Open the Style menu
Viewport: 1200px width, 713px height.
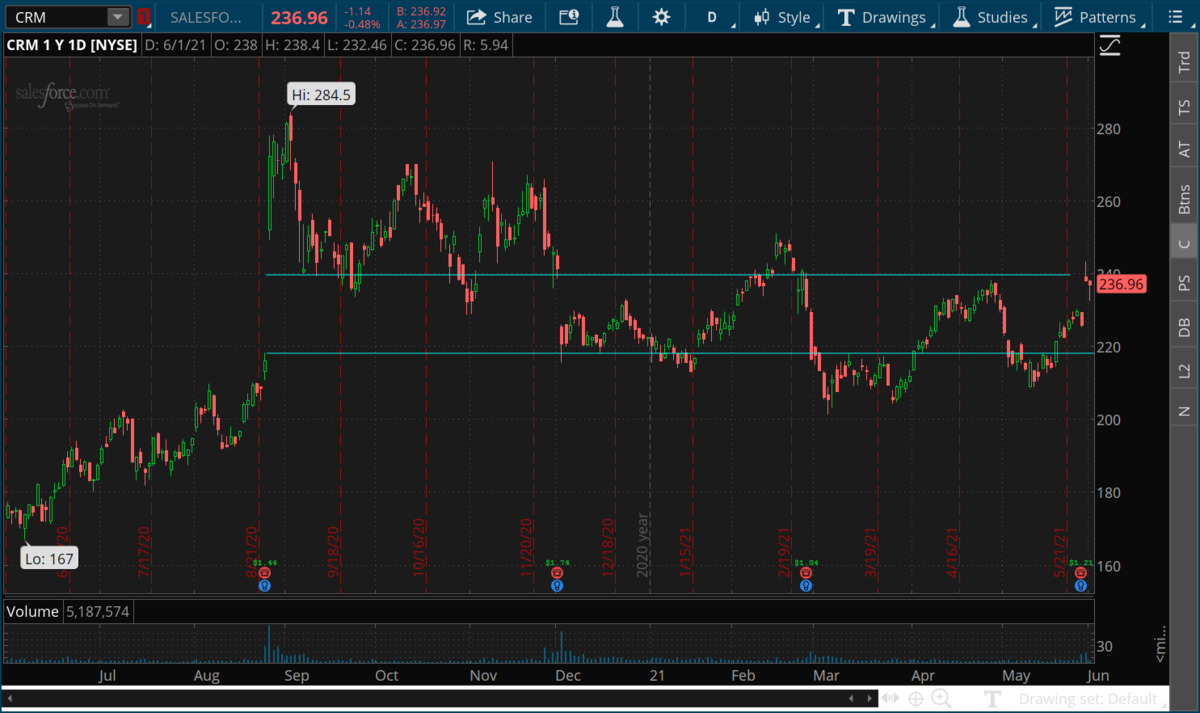click(x=787, y=17)
